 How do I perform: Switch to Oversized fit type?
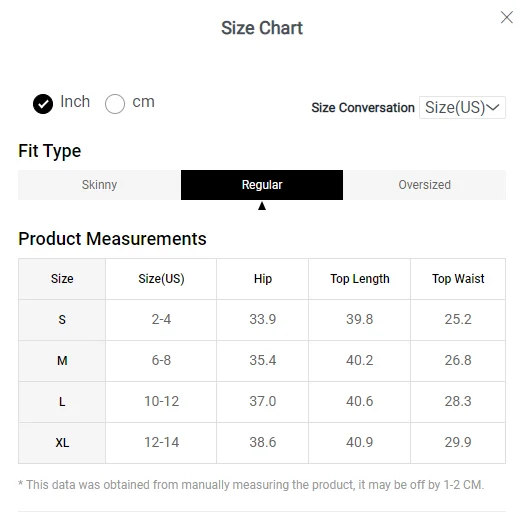[x=424, y=185]
